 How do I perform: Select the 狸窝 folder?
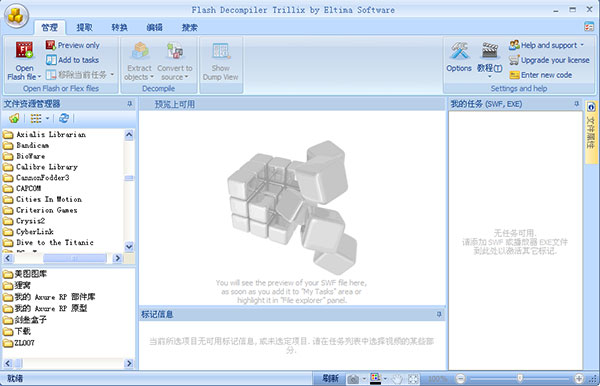[x=17, y=285]
